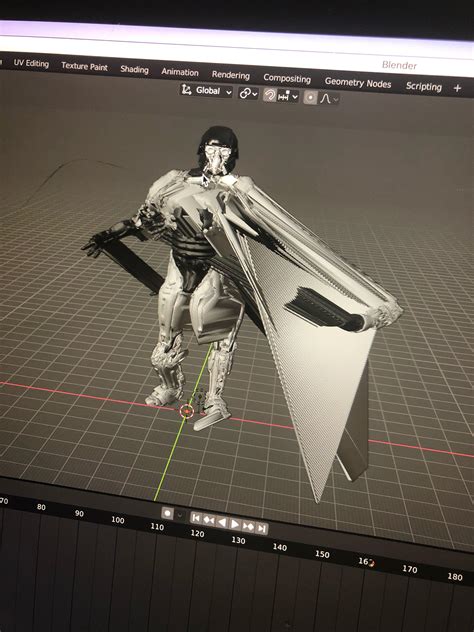Viewport: 474px width, 632px height.
Task: Open the Global transform orientation dropdown
Action: click(206, 91)
